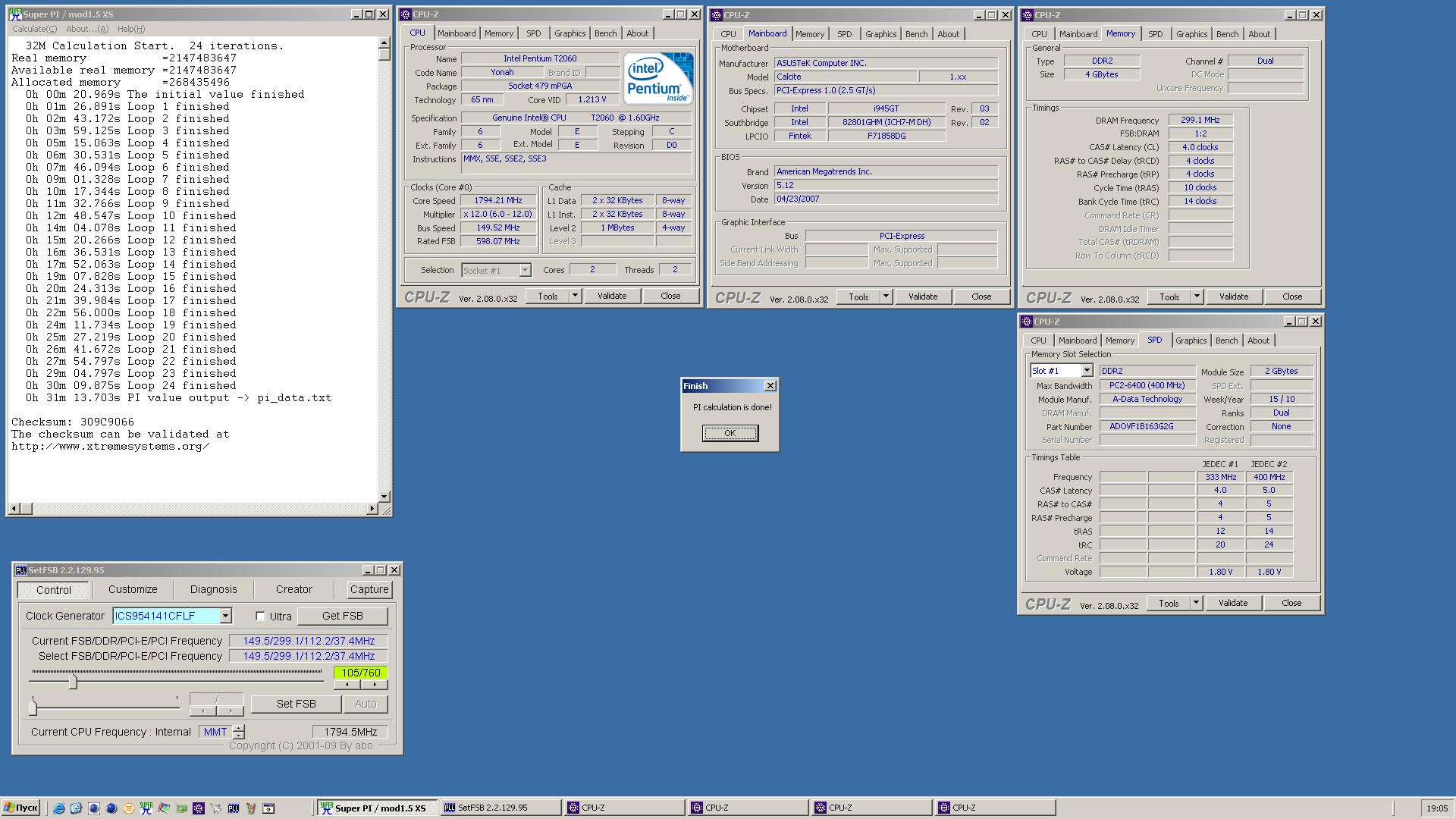
Task: Click the last quick launch window icon
Action: (268, 808)
